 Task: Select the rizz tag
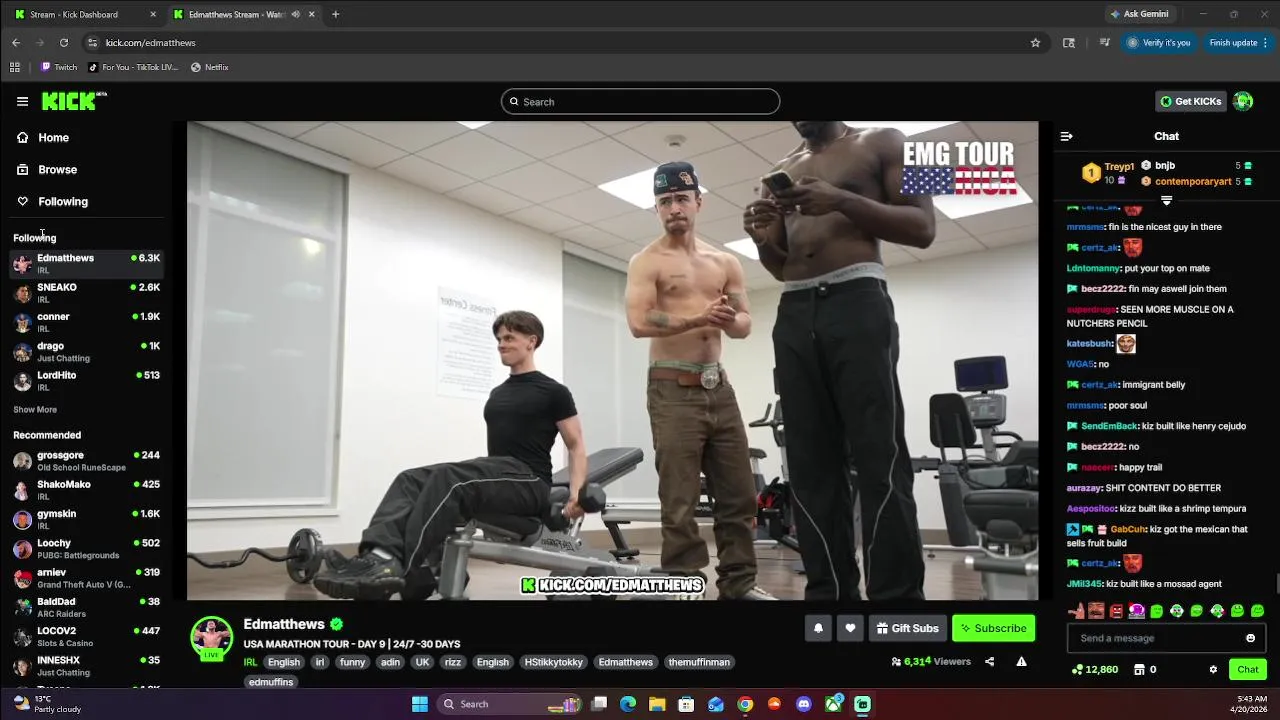tap(453, 662)
